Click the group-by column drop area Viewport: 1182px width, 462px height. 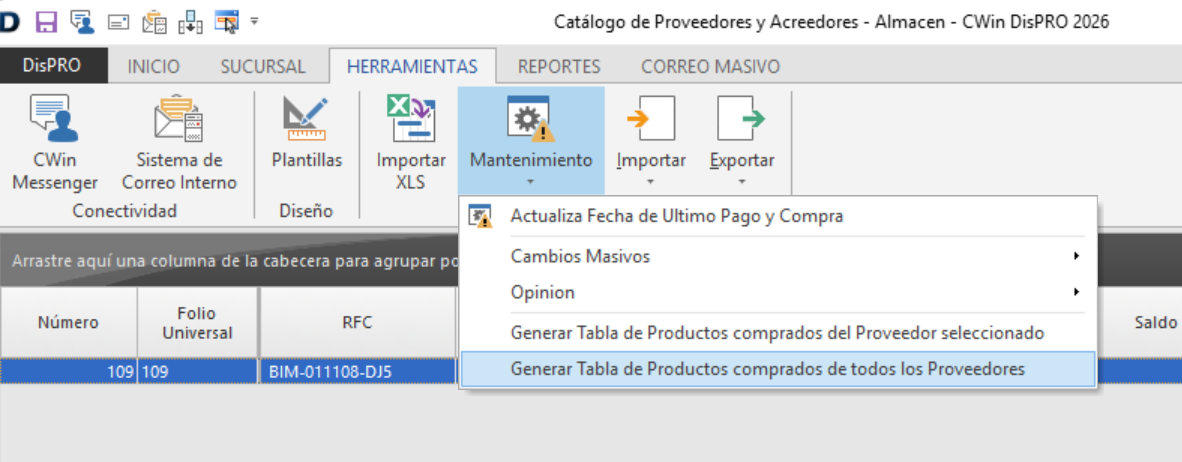click(x=230, y=261)
